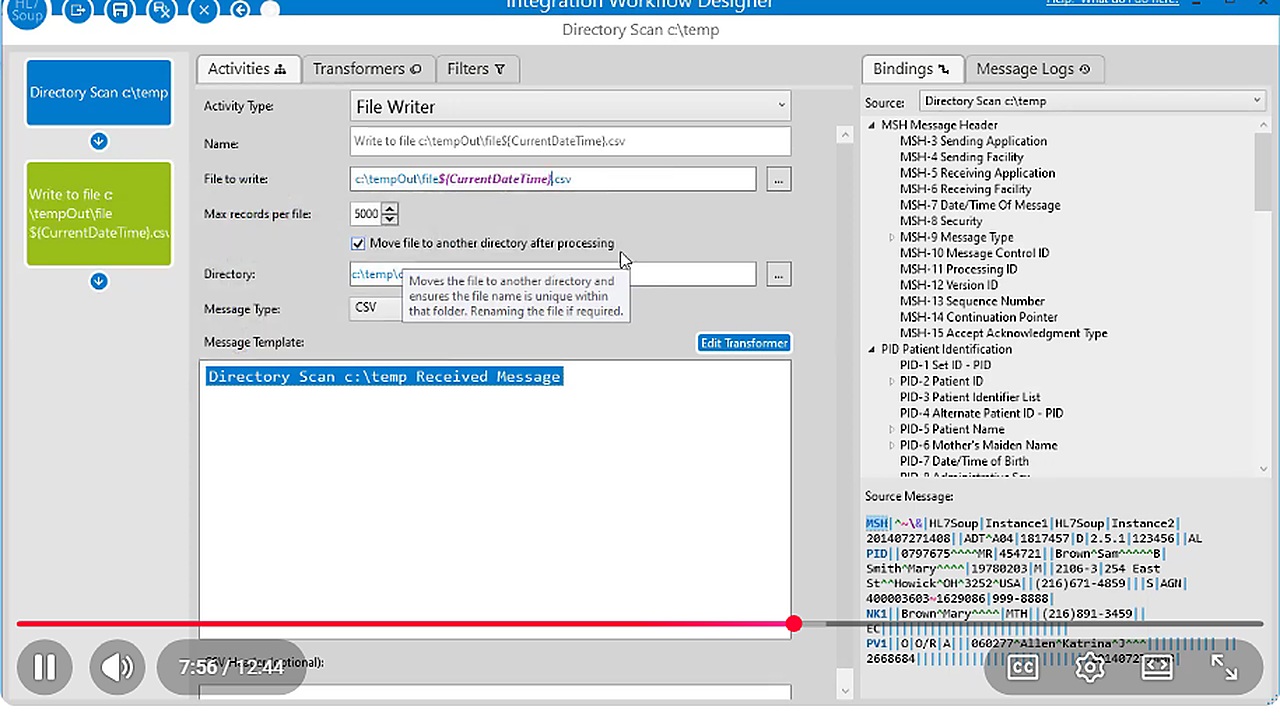Expand the PID-2 Patient ID node
This screenshot has width=1280, height=720.
click(891, 382)
